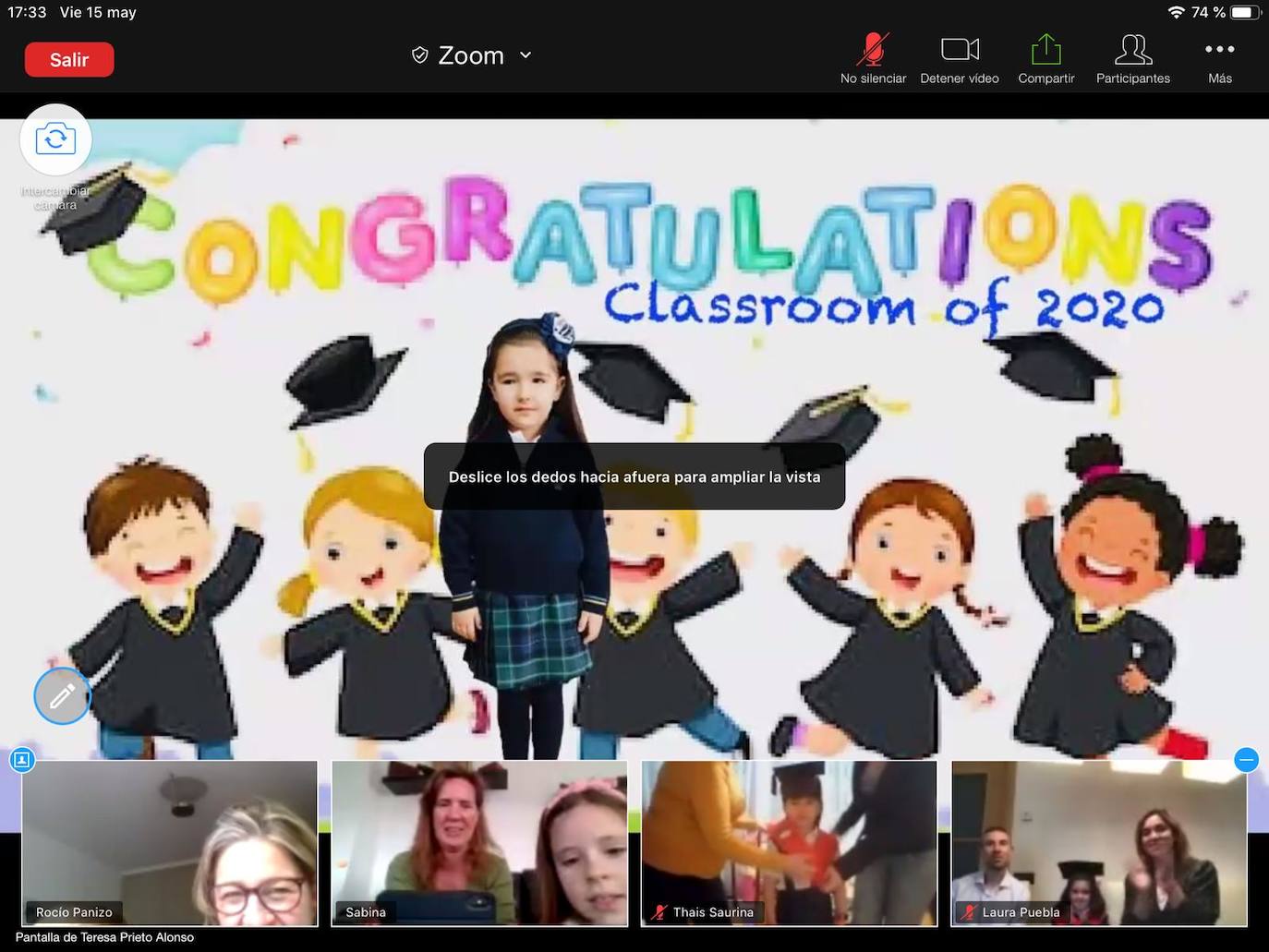This screenshot has height=952, width=1269.
Task: Tap the battery indicator in status bar
Action: 1244,12
